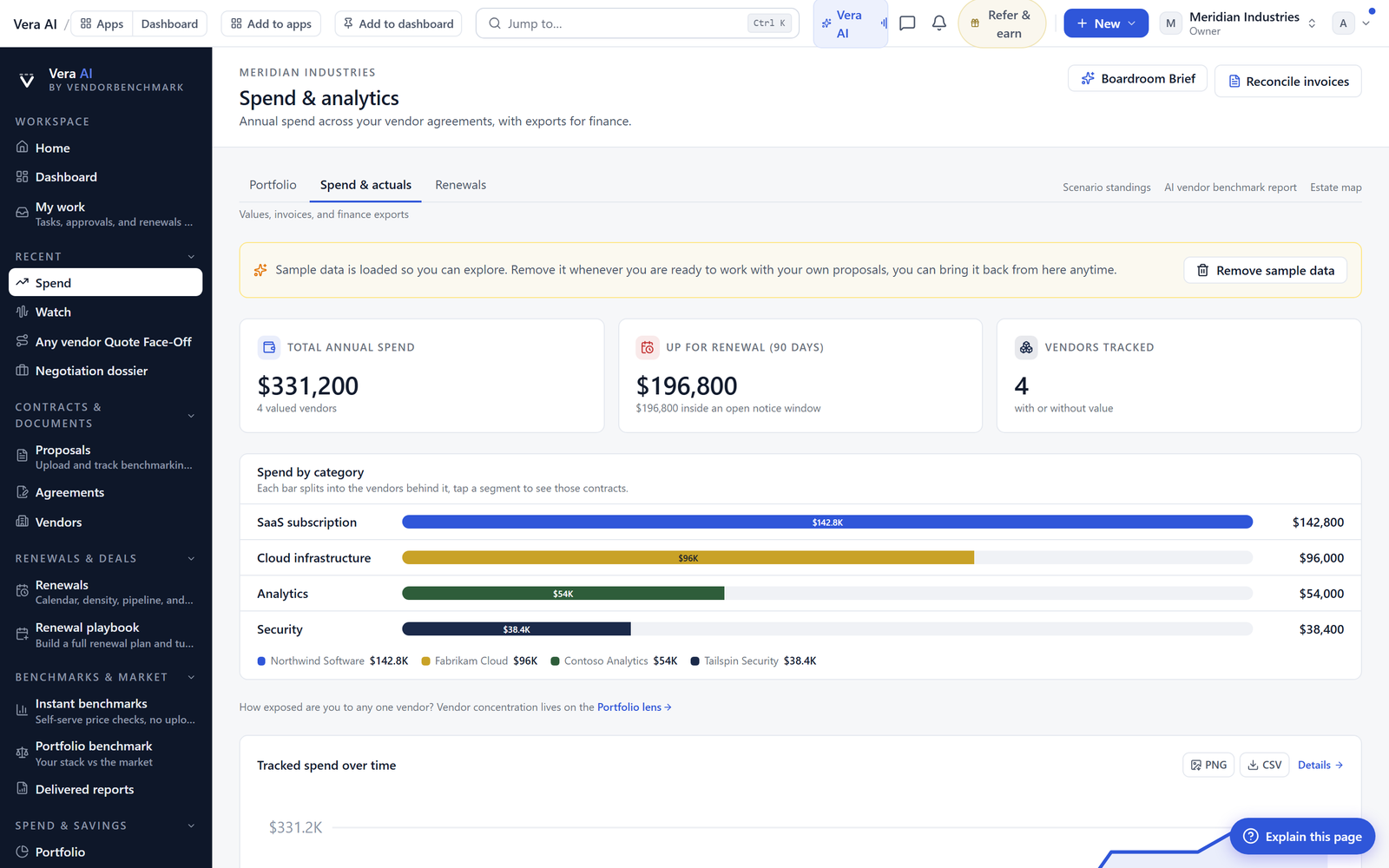Collapse the Spend & Savings section
The width and height of the screenshot is (1389, 868).
(191, 826)
